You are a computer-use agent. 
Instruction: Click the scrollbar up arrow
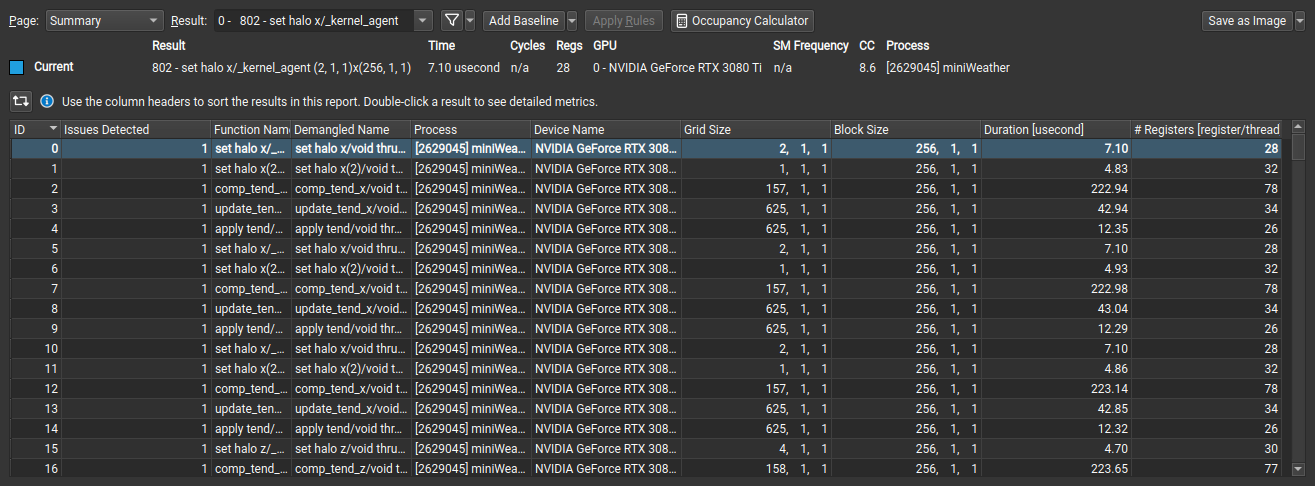click(1298, 128)
